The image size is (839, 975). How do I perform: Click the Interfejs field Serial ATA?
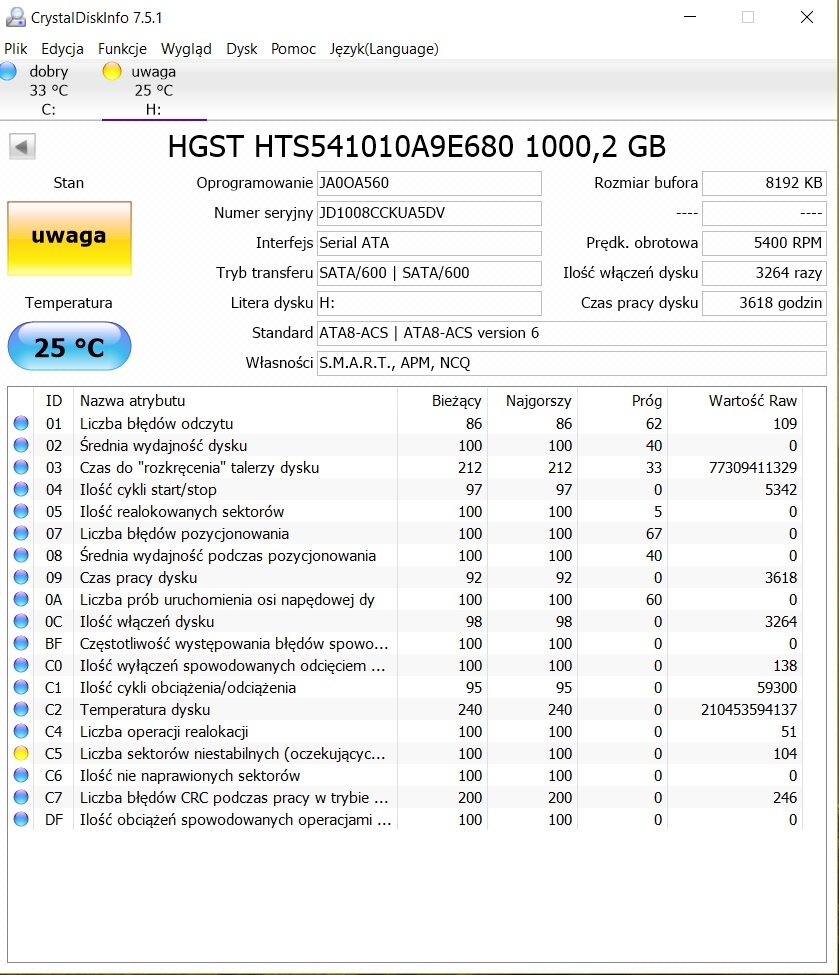tap(429, 243)
